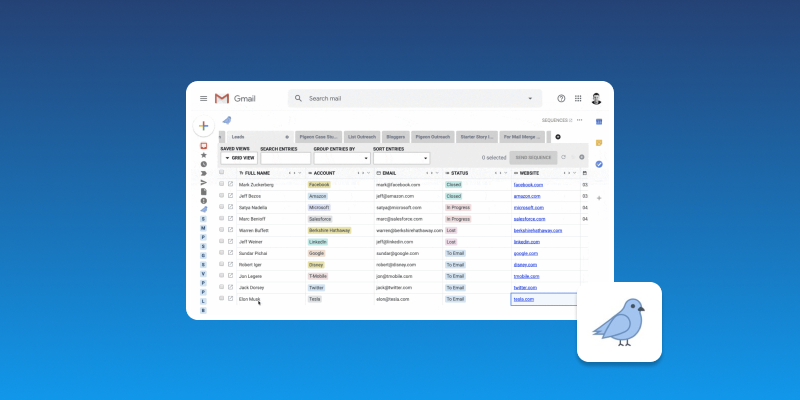
Task: Check the Warren Buffett row checkbox
Action: point(221,230)
